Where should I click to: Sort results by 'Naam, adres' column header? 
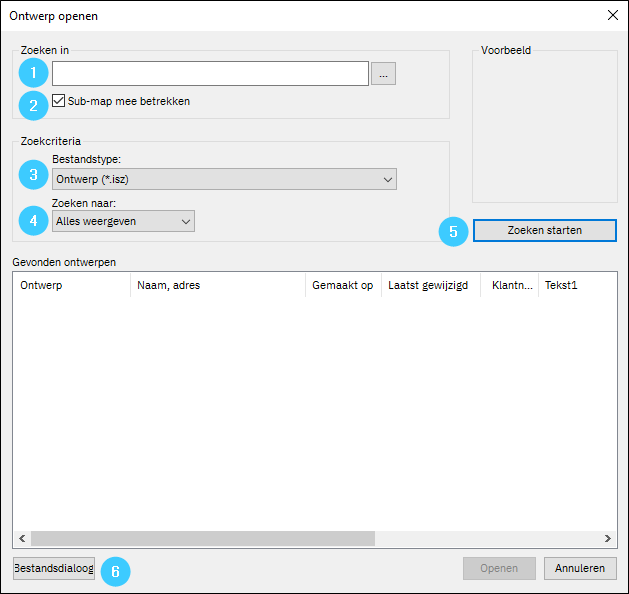click(x=218, y=285)
